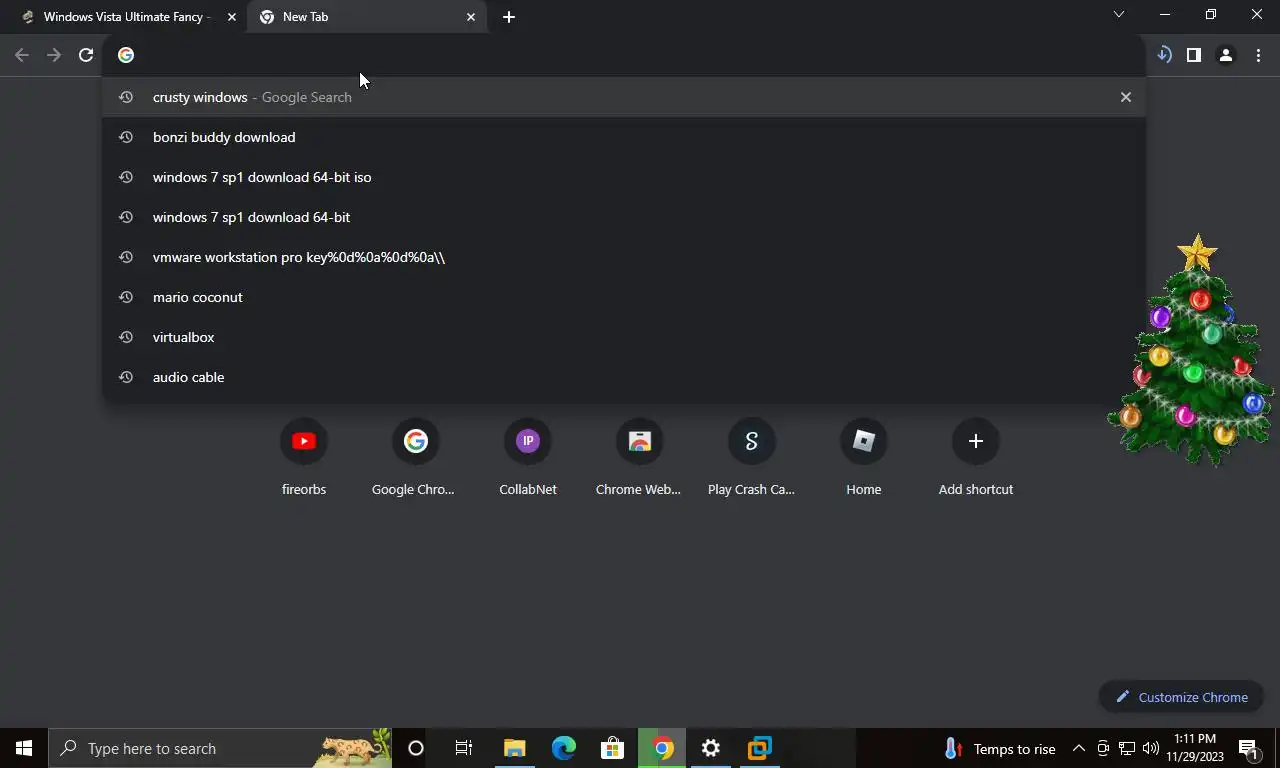Open the Google Chrome shortcut tile
The height and width of the screenshot is (768, 1280).
(x=415, y=458)
